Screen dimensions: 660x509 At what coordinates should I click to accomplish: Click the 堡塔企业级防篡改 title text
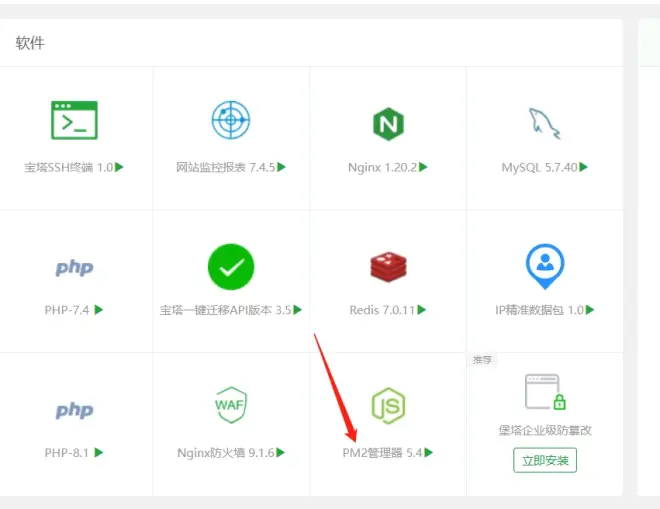[545, 430]
